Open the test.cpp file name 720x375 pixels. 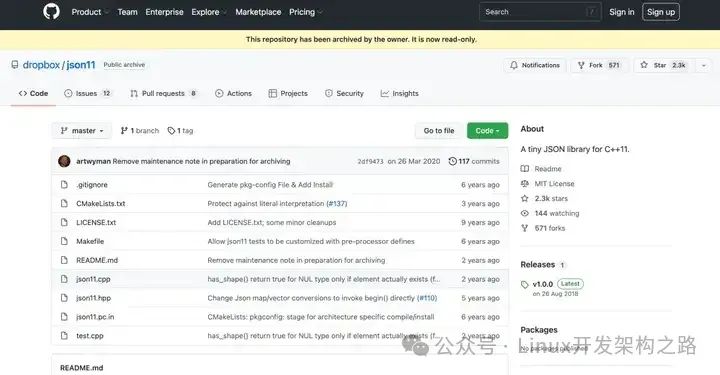(x=90, y=336)
